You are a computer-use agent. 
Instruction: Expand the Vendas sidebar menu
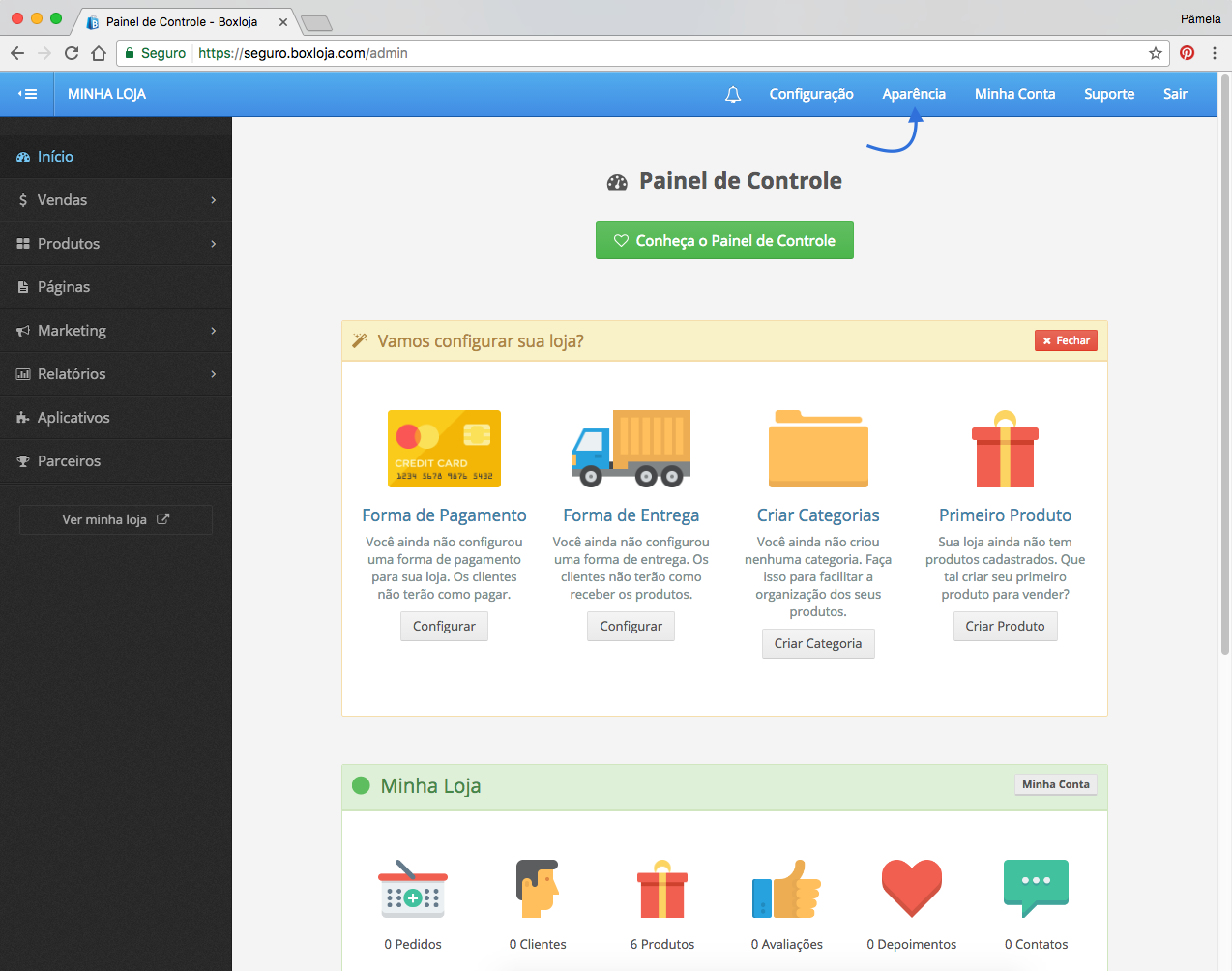click(x=116, y=200)
